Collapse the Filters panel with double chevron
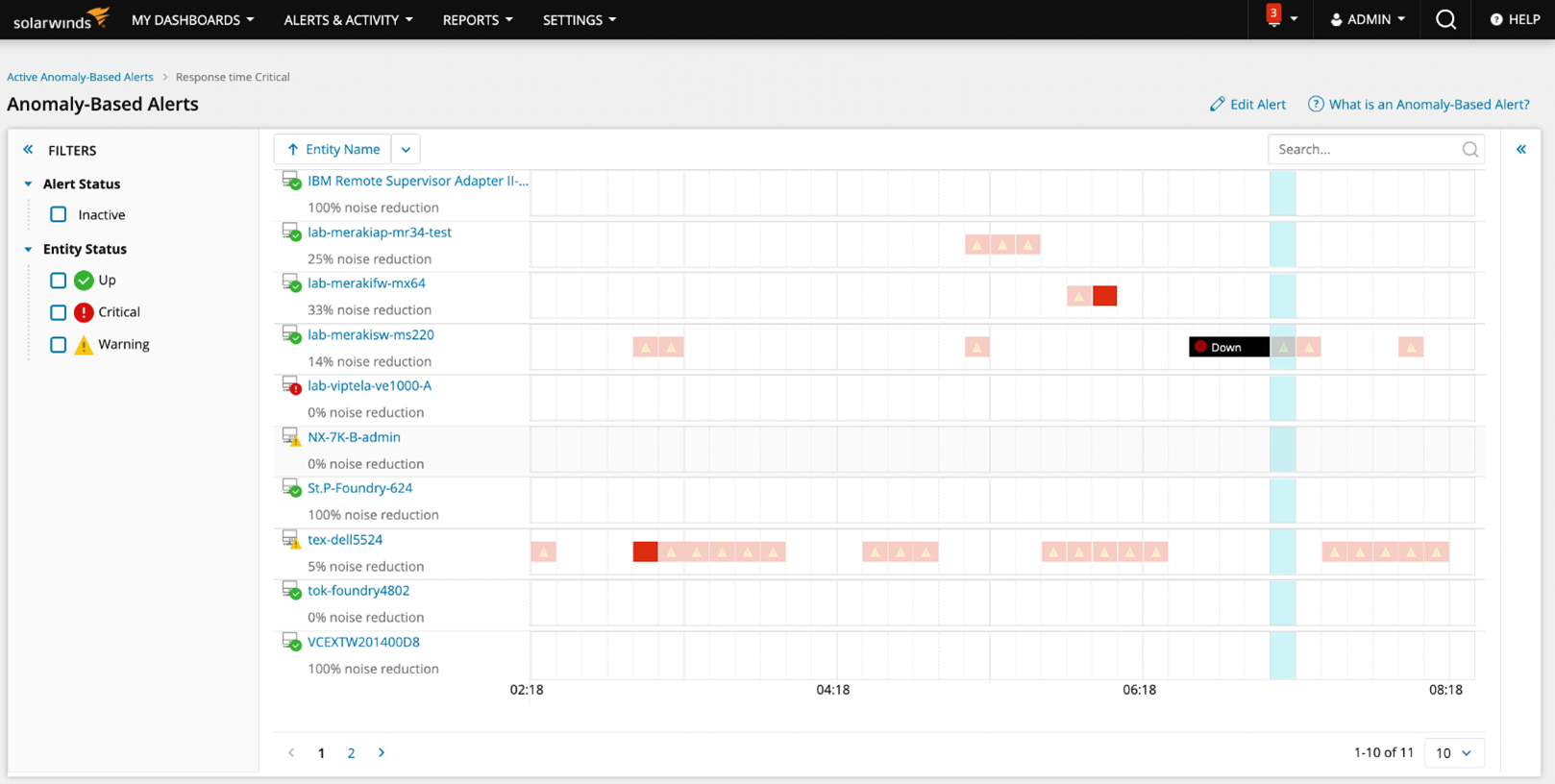This screenshot has width=1555, height=784. click(x=28, y=150)
